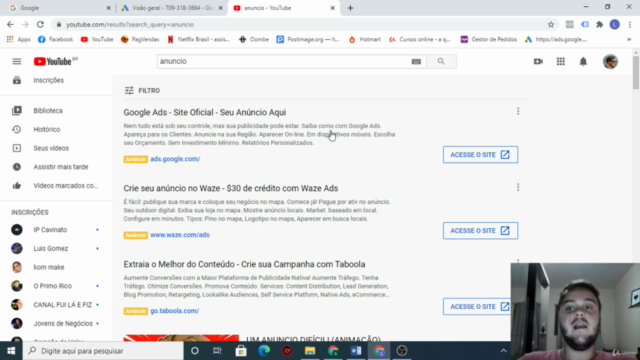Click the search magnifier button
Viewport: 640px width, 360px height.
[441, 61]
